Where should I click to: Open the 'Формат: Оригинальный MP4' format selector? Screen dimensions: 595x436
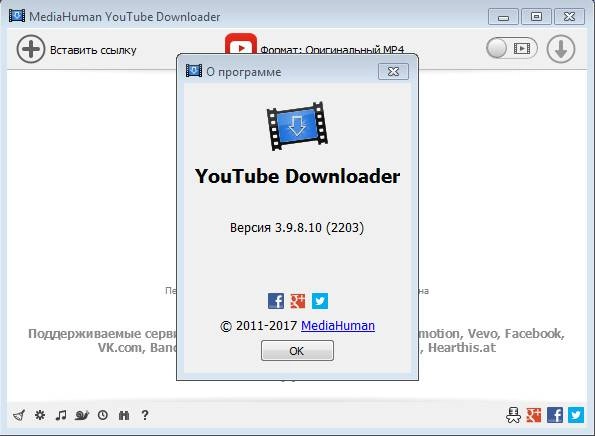(332, 50)
